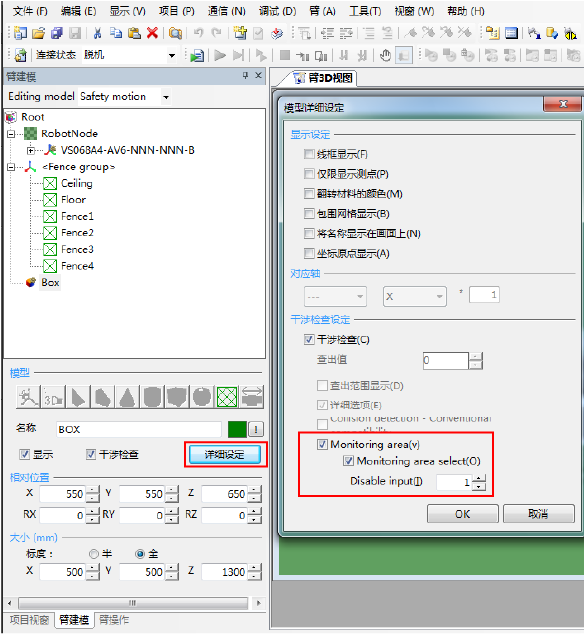Click the hand pan tool icon
Screen dimensions: 584x634
(x=385, y=55)
